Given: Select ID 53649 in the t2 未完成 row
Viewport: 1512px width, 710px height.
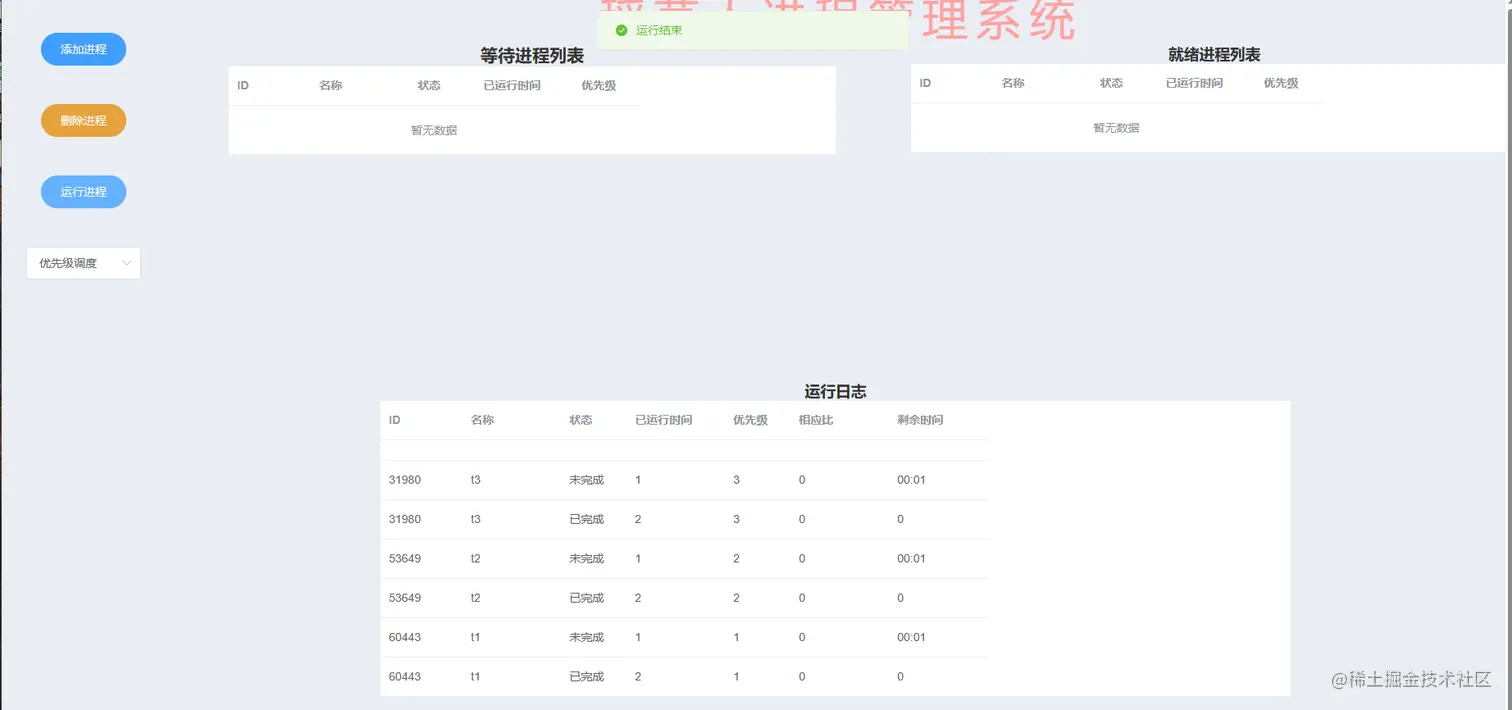Looking at the screenshot, I should (x=405, y=559).
